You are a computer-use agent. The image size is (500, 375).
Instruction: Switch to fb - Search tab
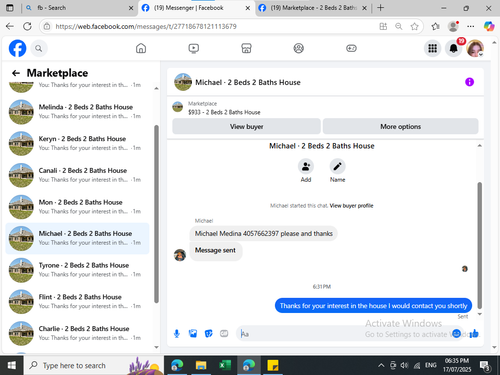pos(78,8)
